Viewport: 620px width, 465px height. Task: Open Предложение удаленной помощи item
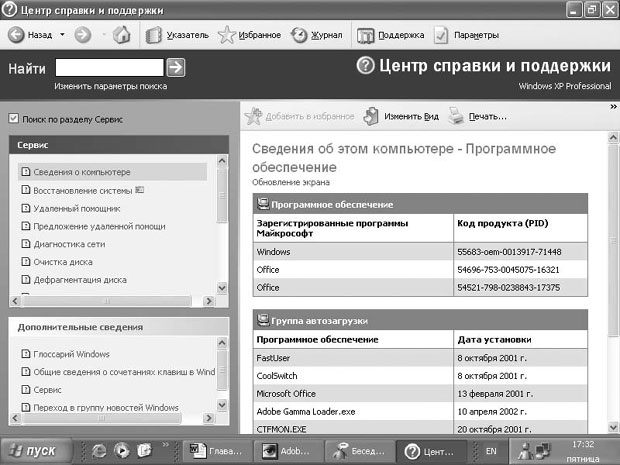click(x=93, y=226)
